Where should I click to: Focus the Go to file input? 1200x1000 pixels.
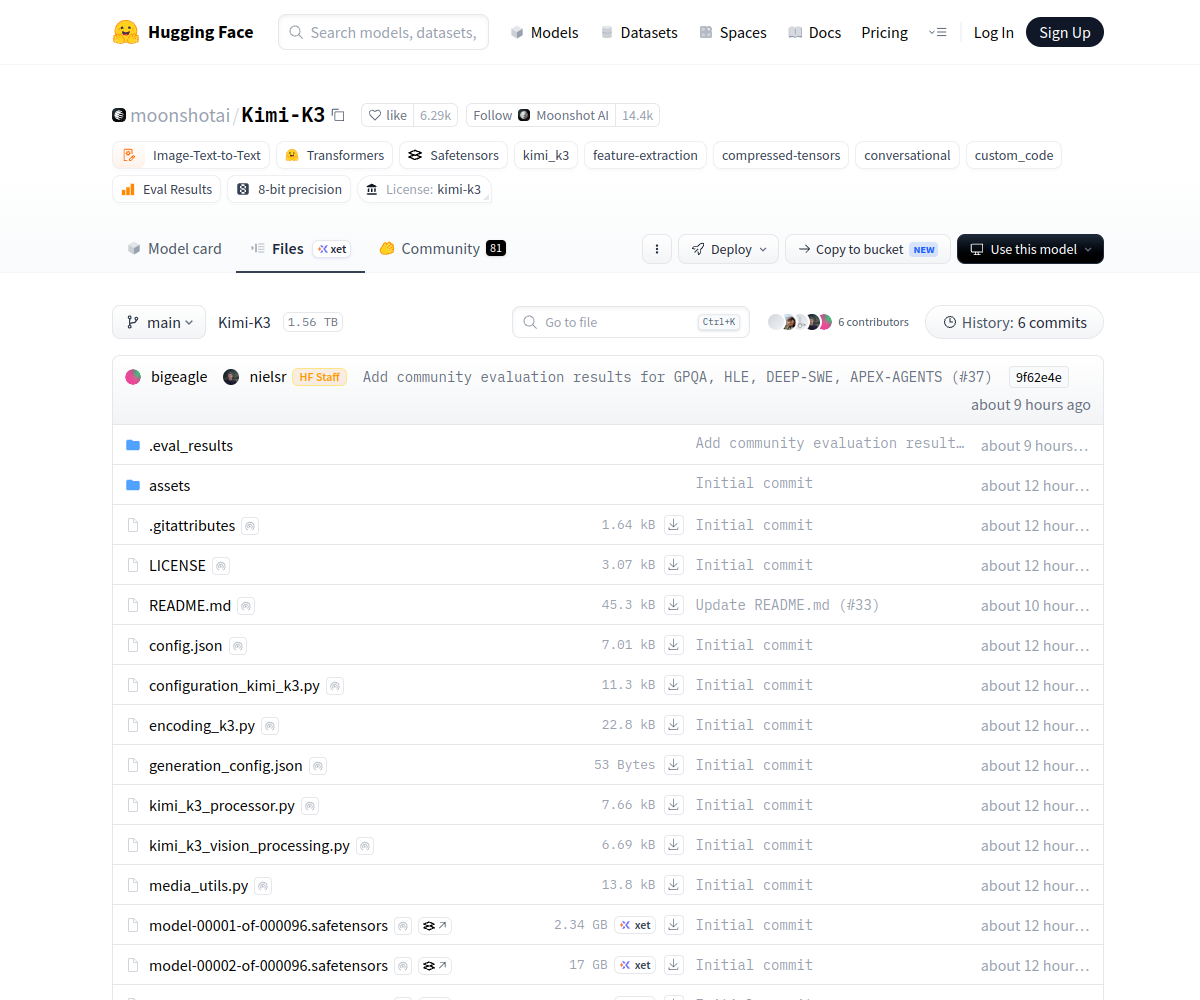click(x=631, y=322)
